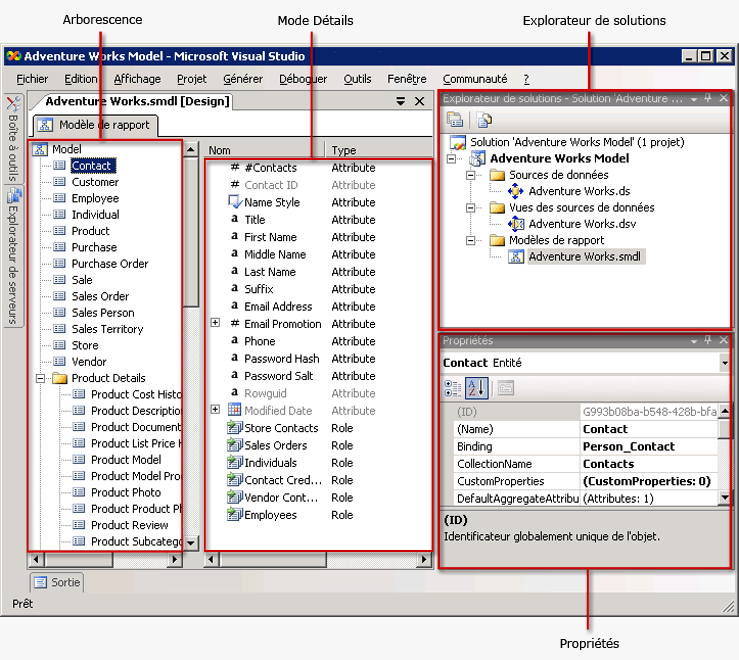Open the Générer menu
The height and width of the screenshot is (660, 739).
click(x=243, y=79)
